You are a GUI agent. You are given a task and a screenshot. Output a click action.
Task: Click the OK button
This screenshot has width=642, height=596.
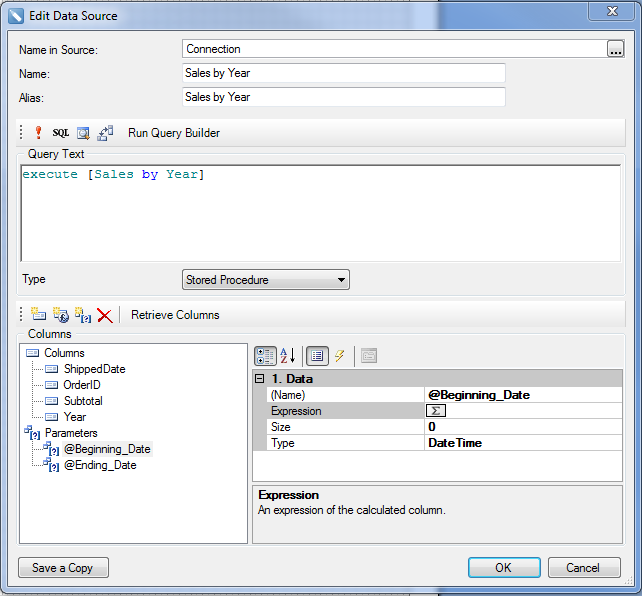[504, 567]
